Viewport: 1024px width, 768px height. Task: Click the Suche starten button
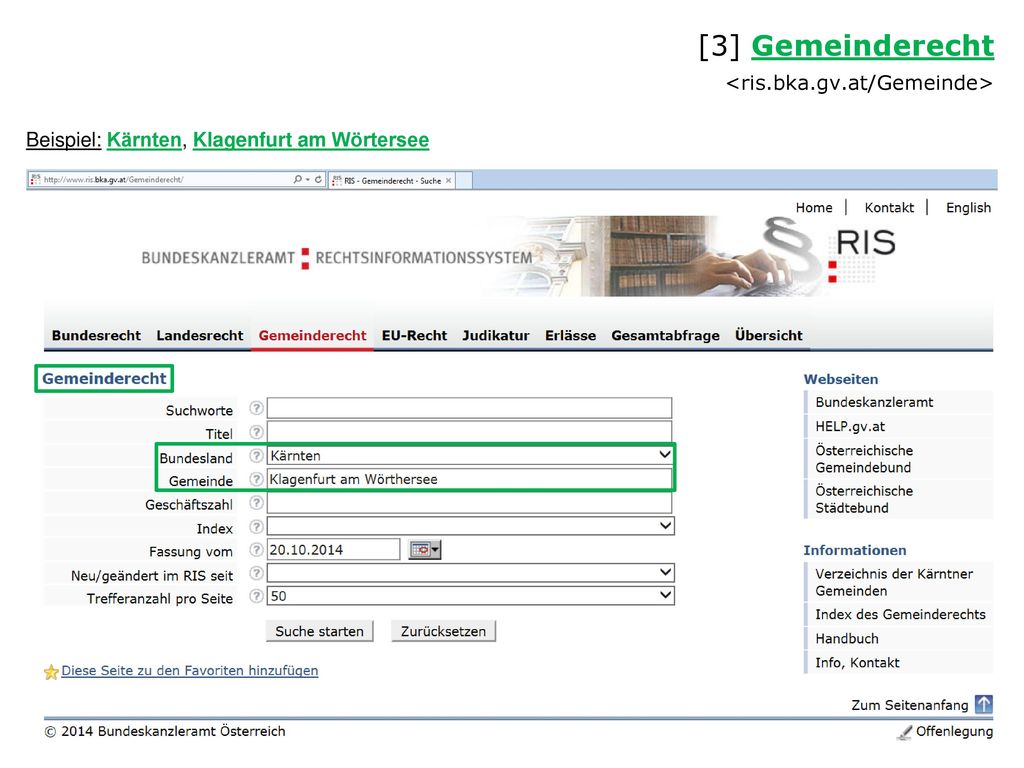pyautogui.click(x=319, y=632)
